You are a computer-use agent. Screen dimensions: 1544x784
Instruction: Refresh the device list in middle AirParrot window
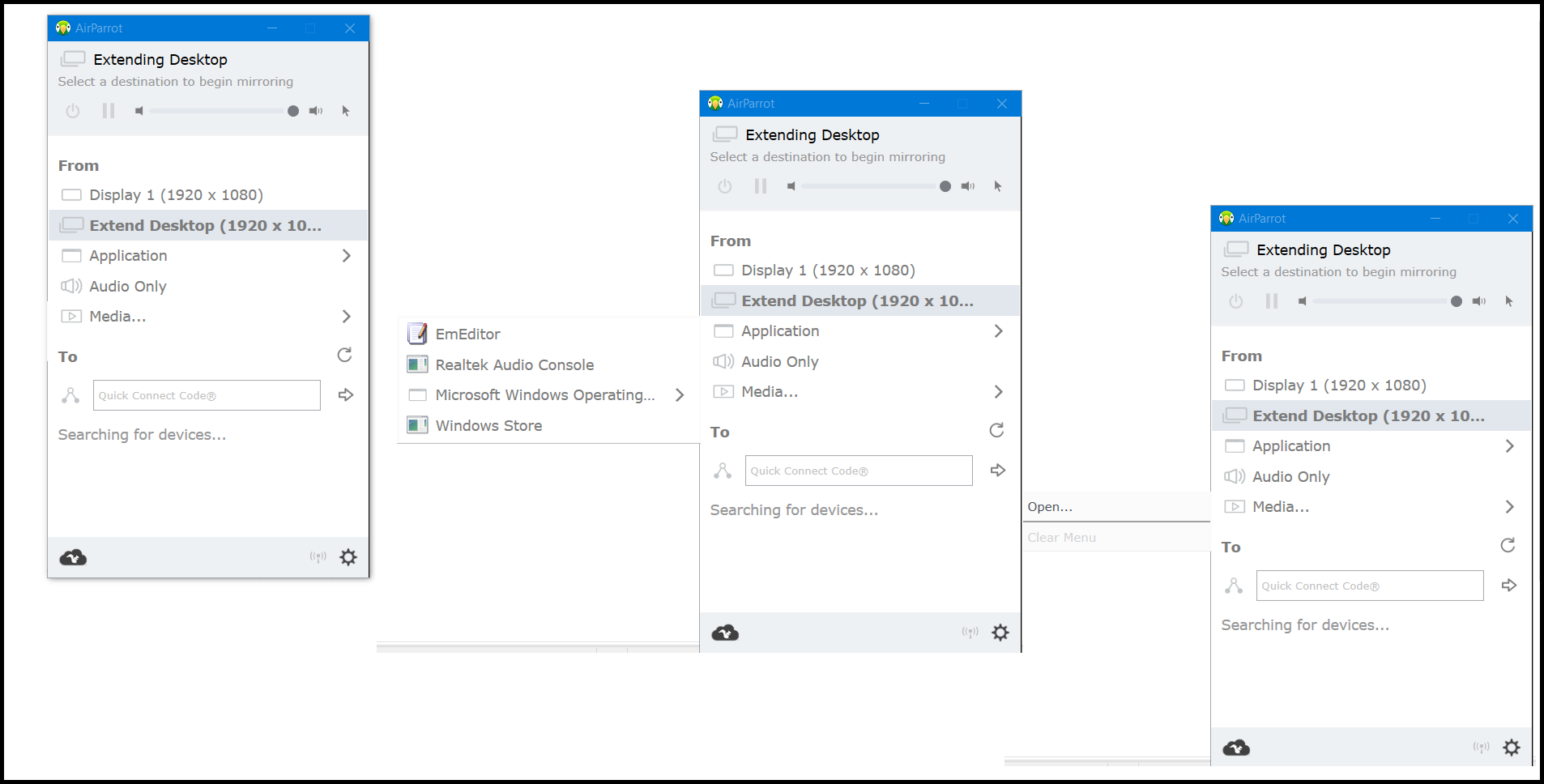pyautogui.click(x=996, y=431)
